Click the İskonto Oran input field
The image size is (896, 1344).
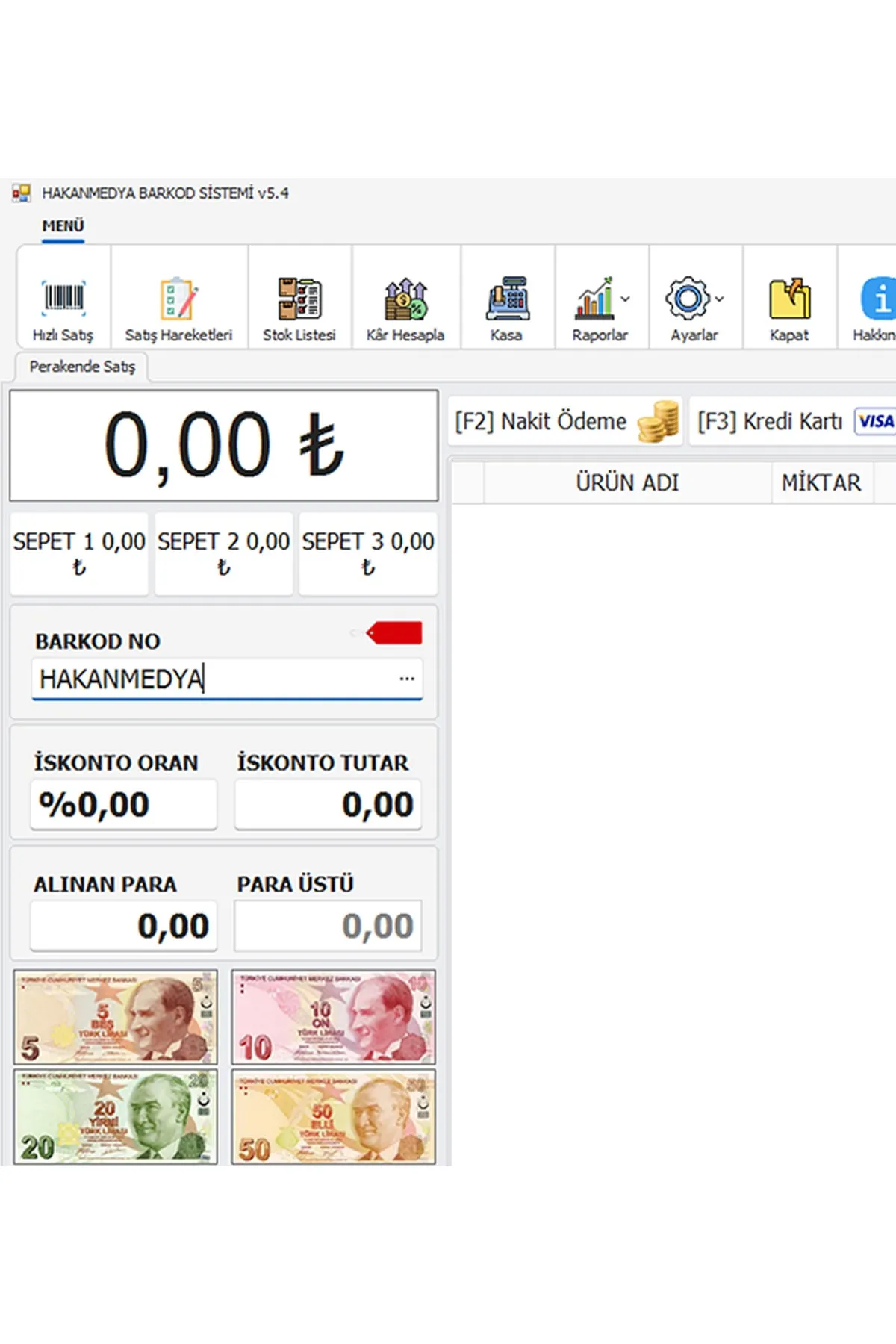click(x=124, y=805)
